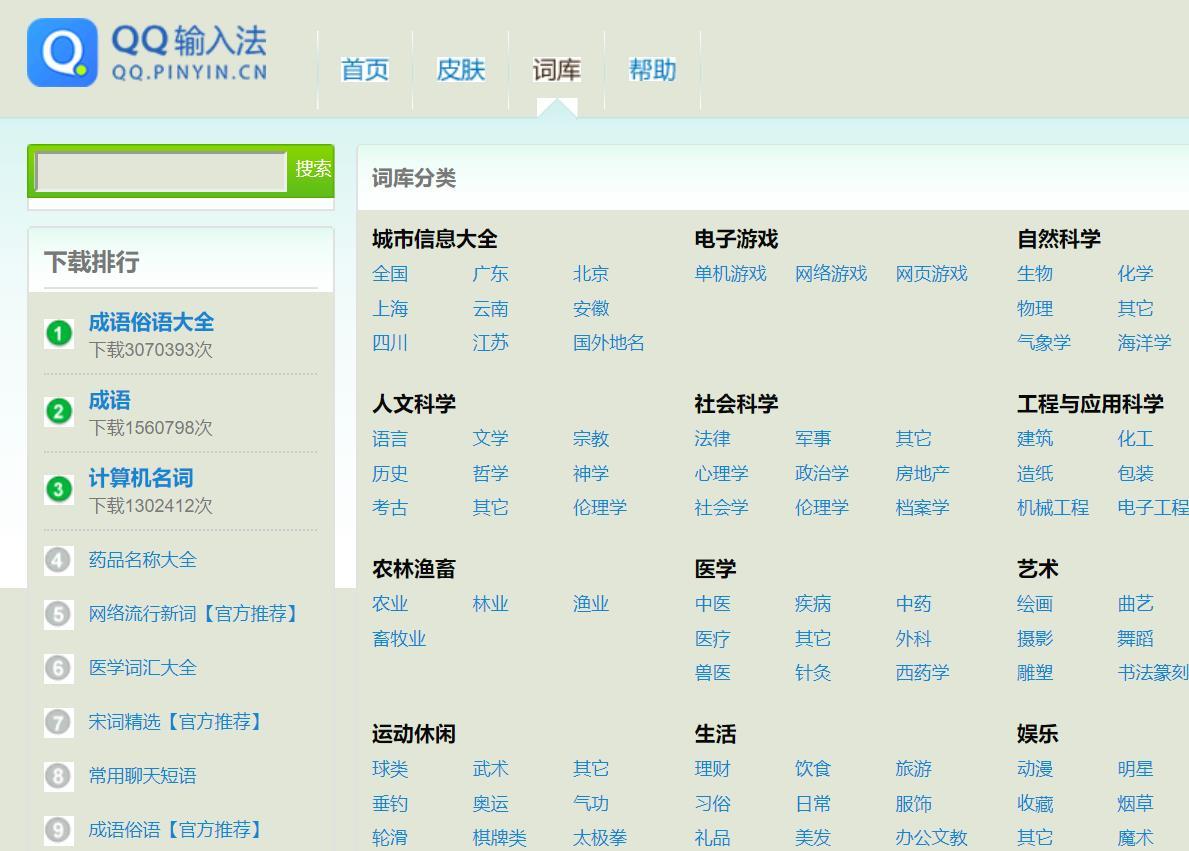Open the 成语 ranked second dictionary

coord(109,400)
